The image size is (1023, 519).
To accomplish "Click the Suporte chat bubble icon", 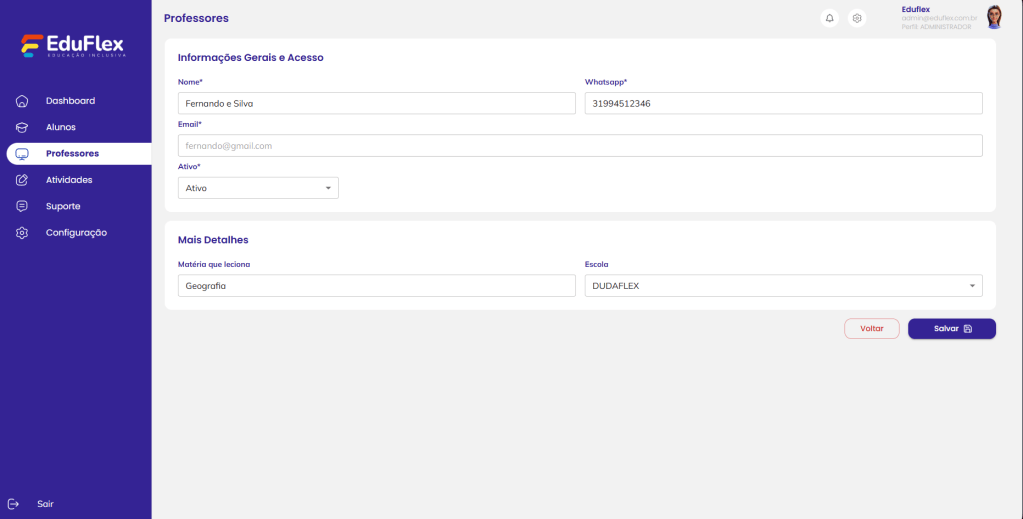I will click(22, 206).
